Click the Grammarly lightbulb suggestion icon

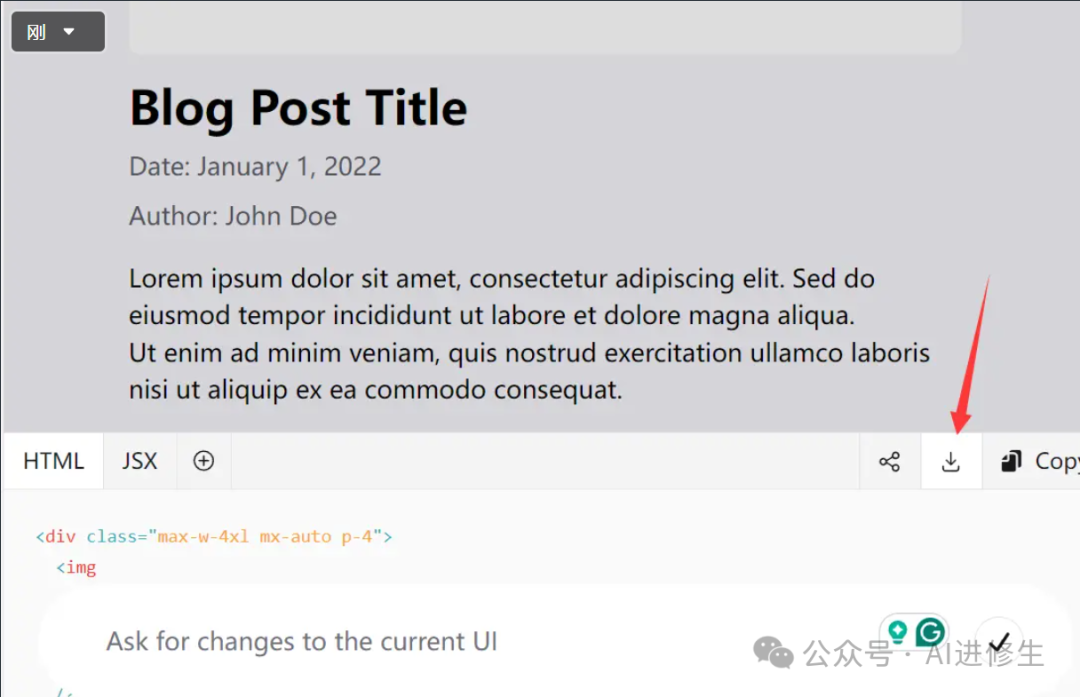tap(897, 632)
